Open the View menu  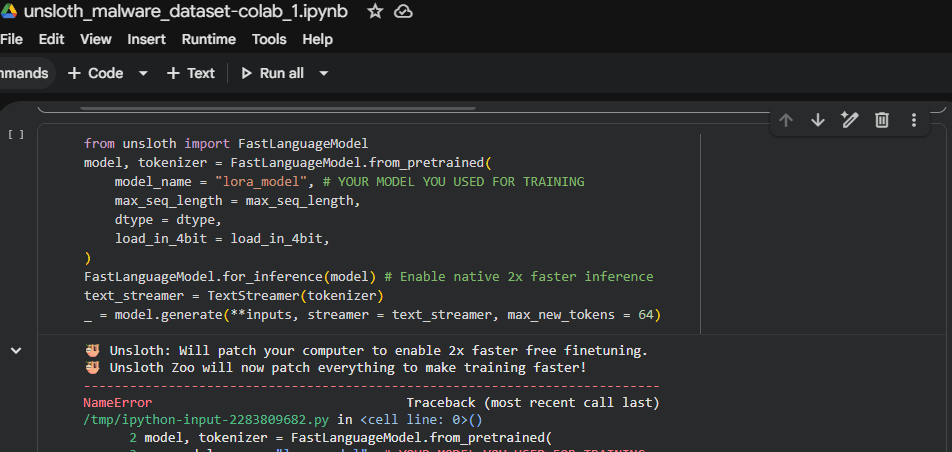pos(96,39)
